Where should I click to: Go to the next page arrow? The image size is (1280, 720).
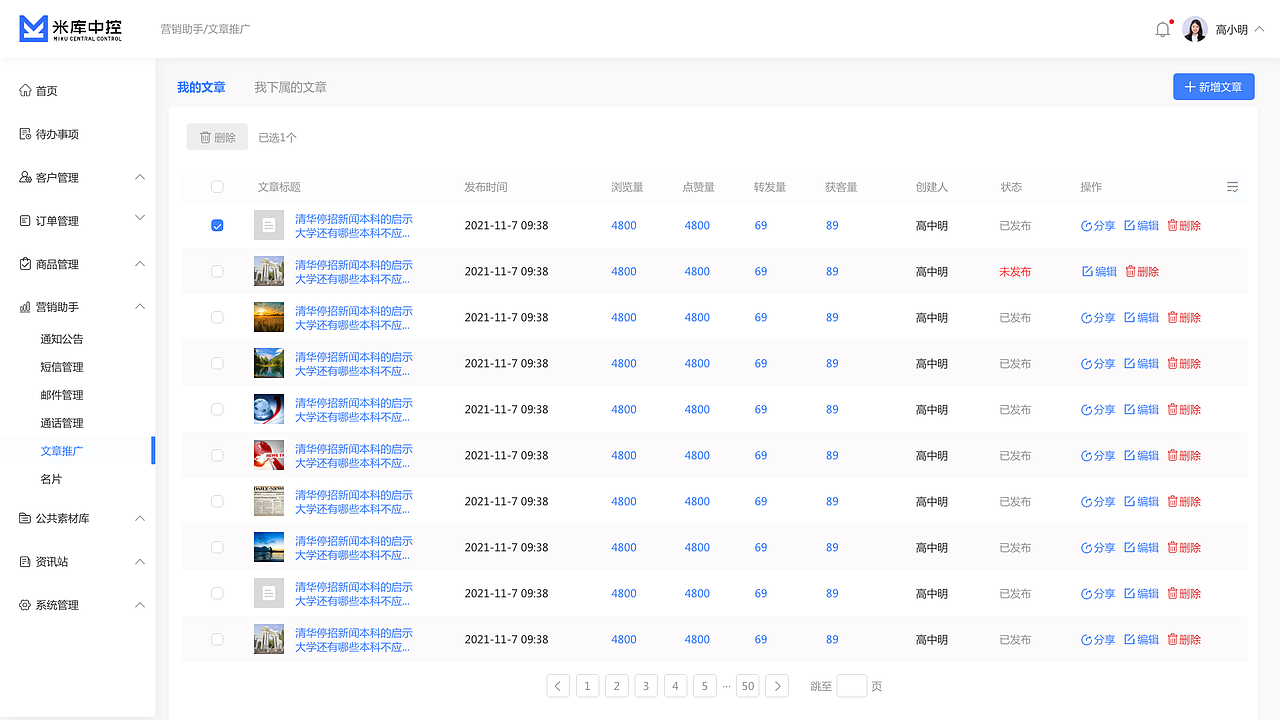tap(777, 686)
